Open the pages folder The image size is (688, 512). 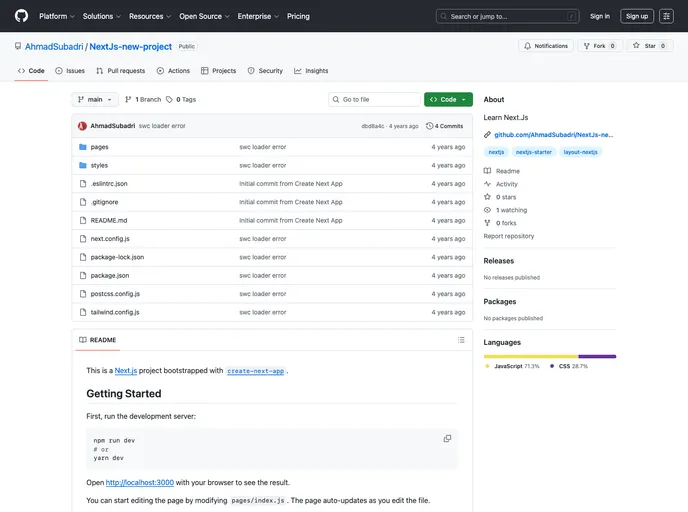100,147
